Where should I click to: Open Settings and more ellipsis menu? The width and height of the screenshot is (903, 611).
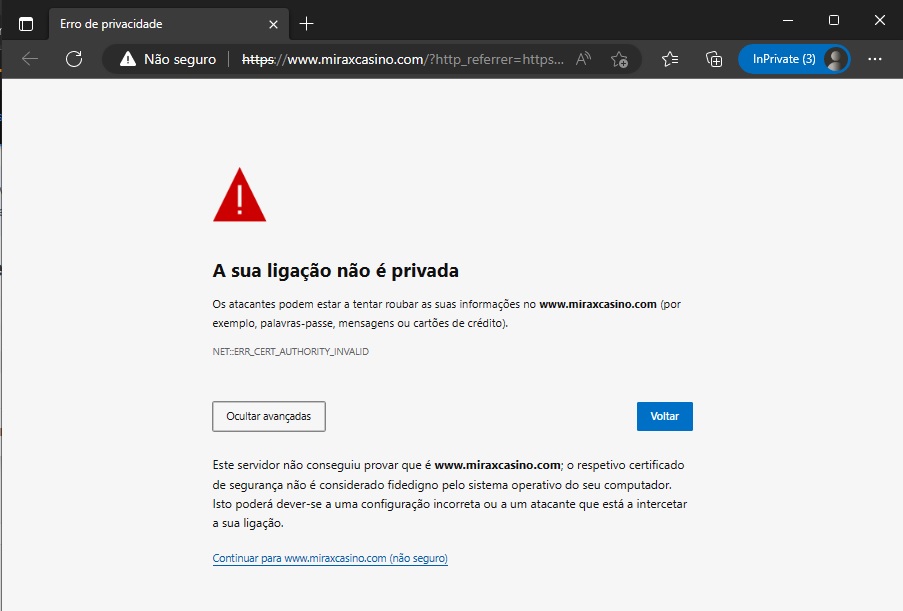click(x=875, y=59)
